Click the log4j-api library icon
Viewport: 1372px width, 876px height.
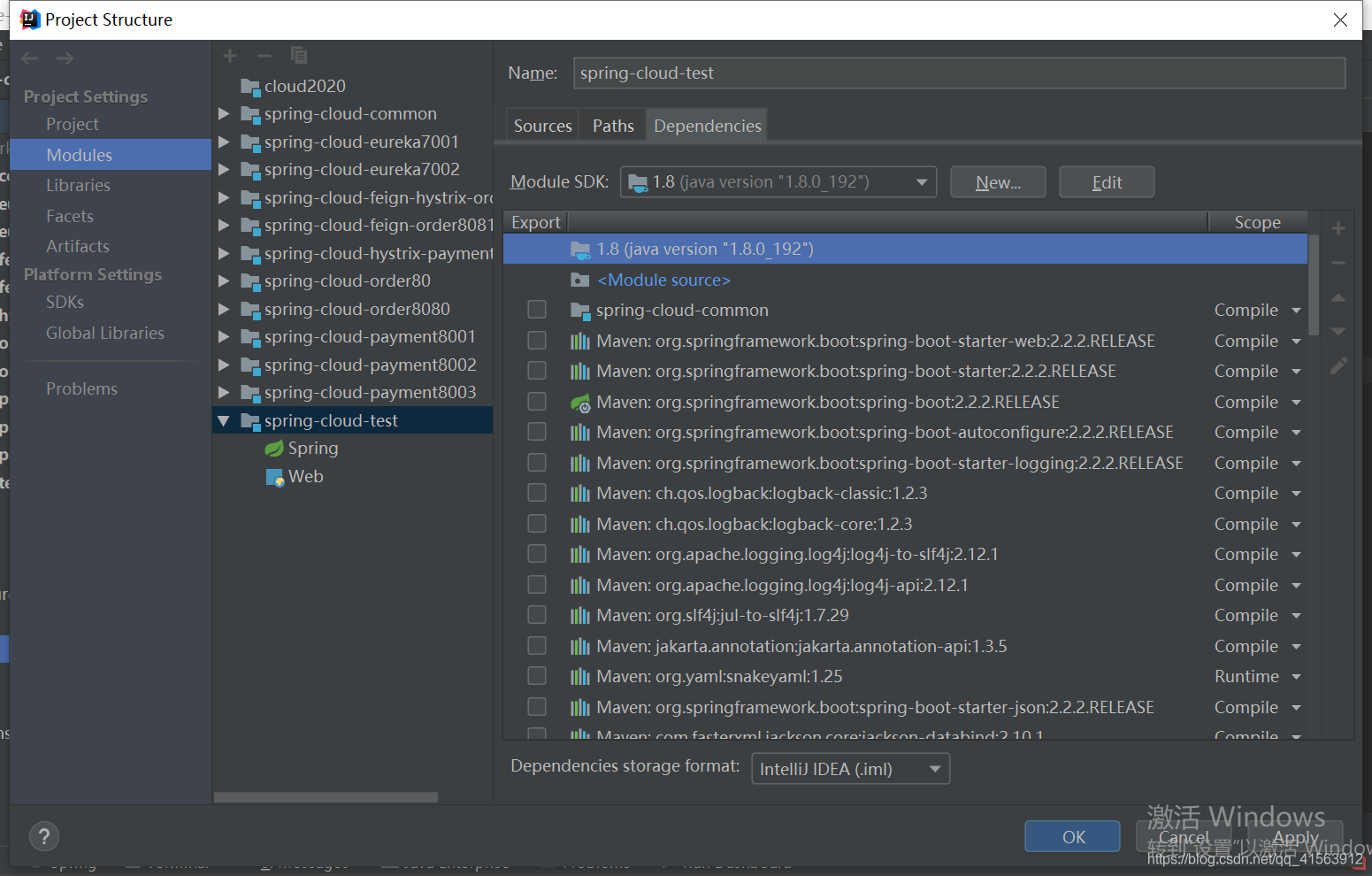point(580,586)
